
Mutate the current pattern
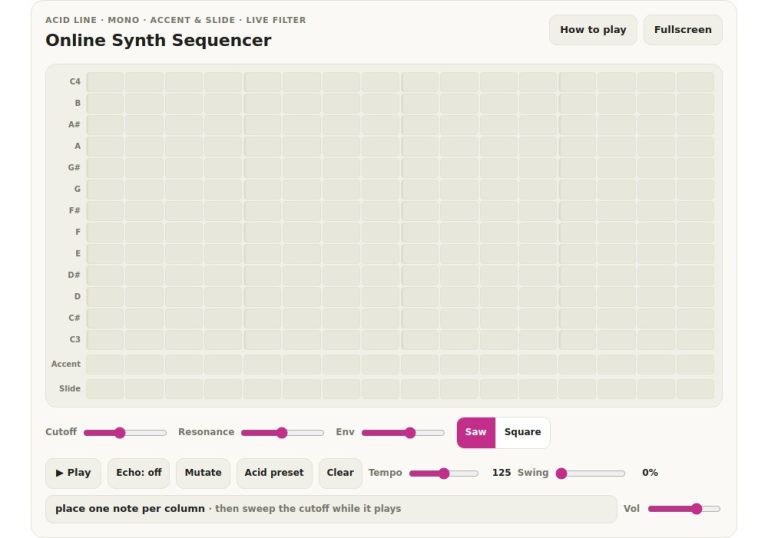click(203, 473)
